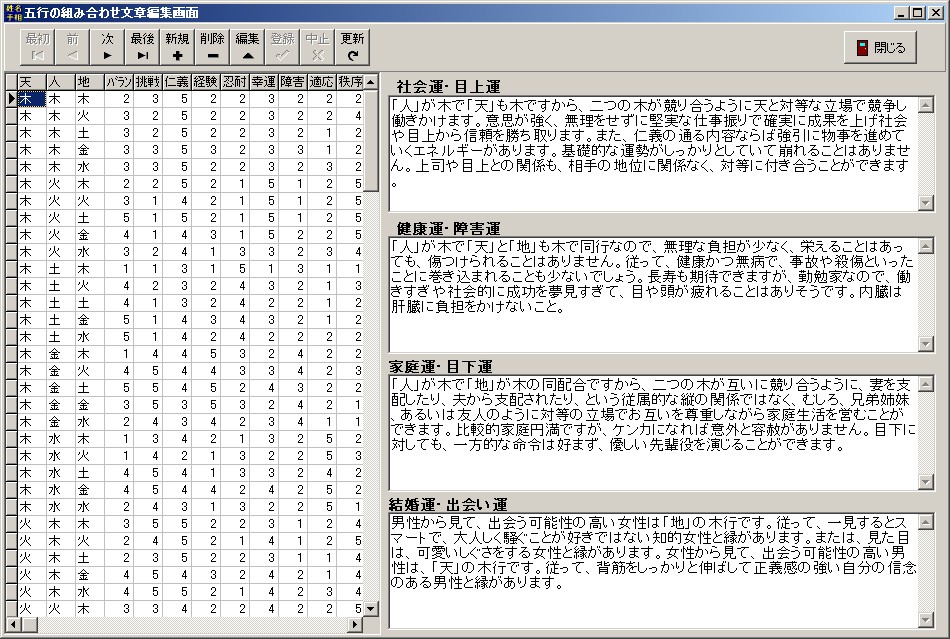
Task: Click the 経験 column header
Action: point(206,82)
